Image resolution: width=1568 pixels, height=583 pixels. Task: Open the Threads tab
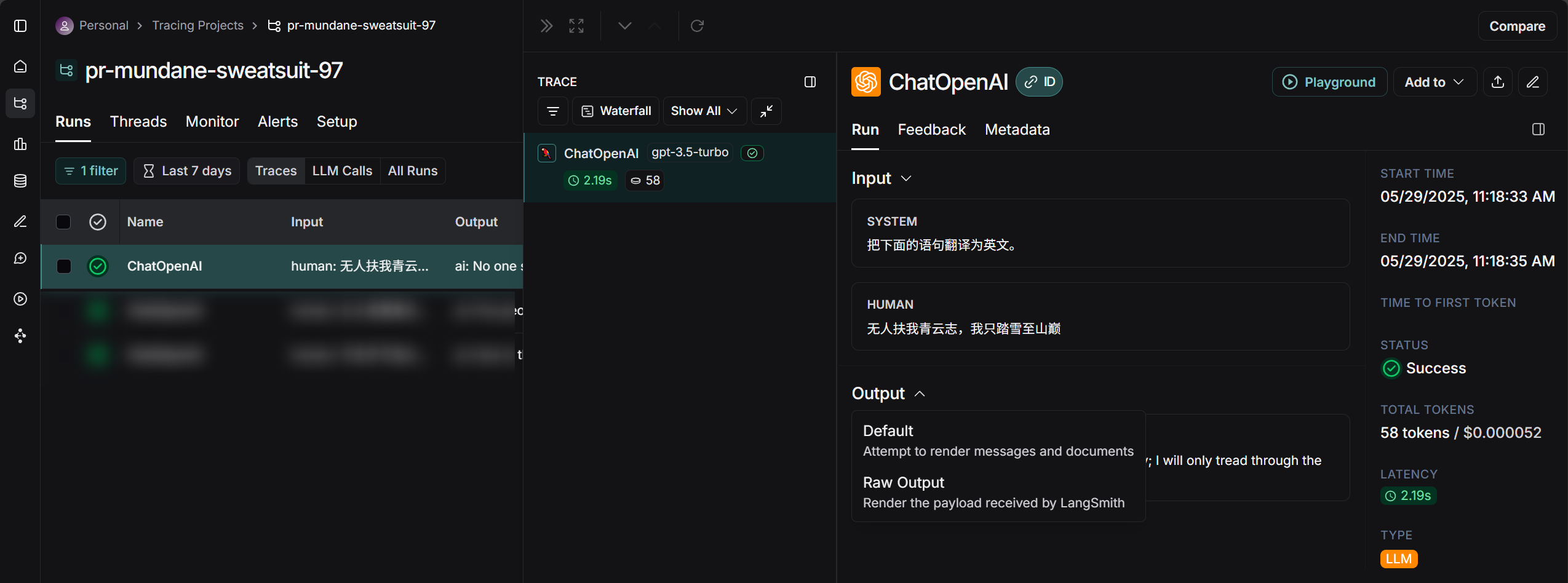click(x=138, y=122)
